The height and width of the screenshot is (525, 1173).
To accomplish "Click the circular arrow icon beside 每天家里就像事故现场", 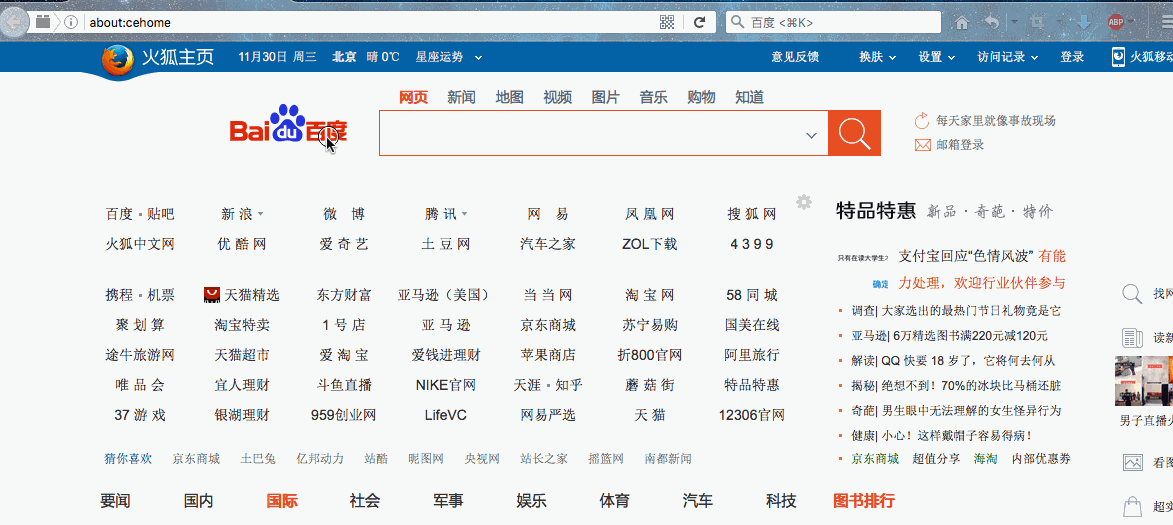I will pos(922,120).
